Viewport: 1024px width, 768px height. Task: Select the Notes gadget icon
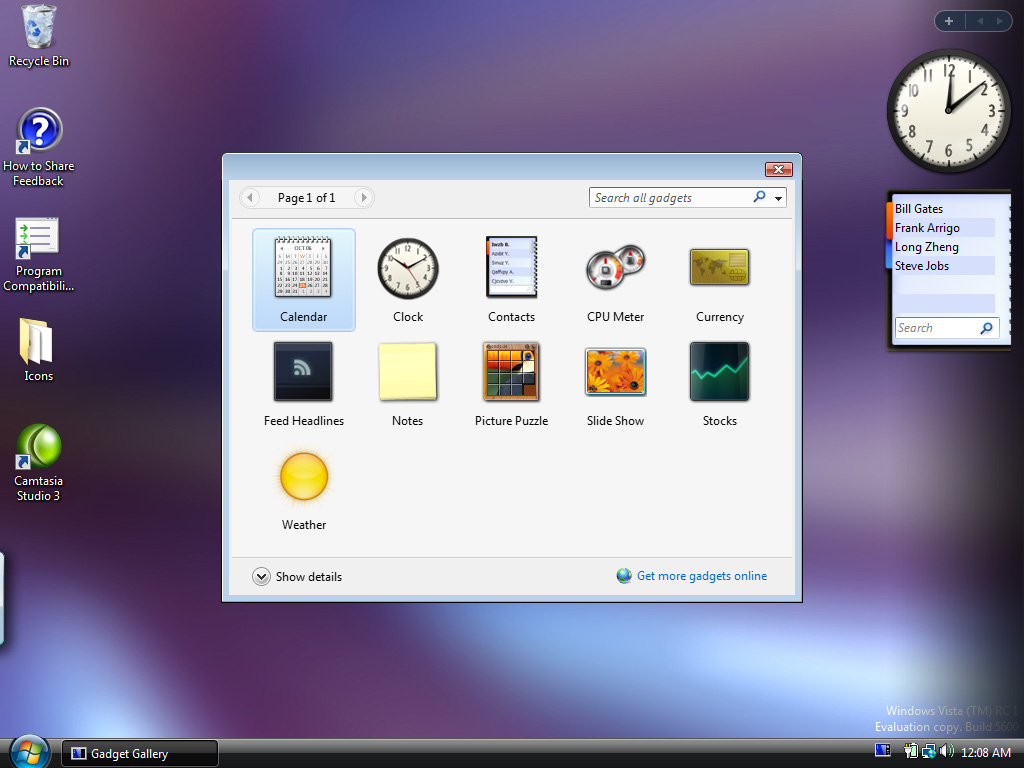[407, 371]
